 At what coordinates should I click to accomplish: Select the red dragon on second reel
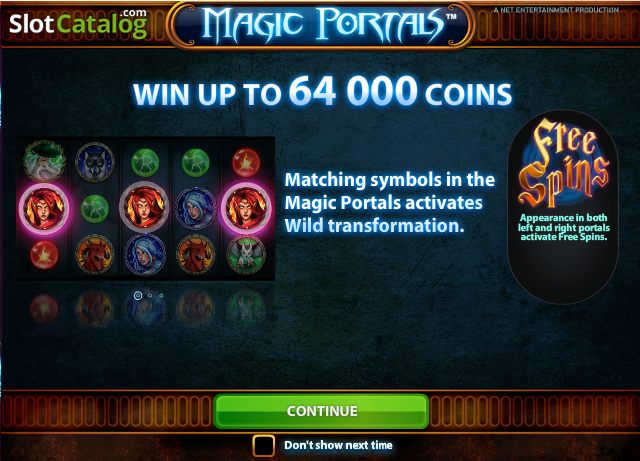tap(95, 254)
